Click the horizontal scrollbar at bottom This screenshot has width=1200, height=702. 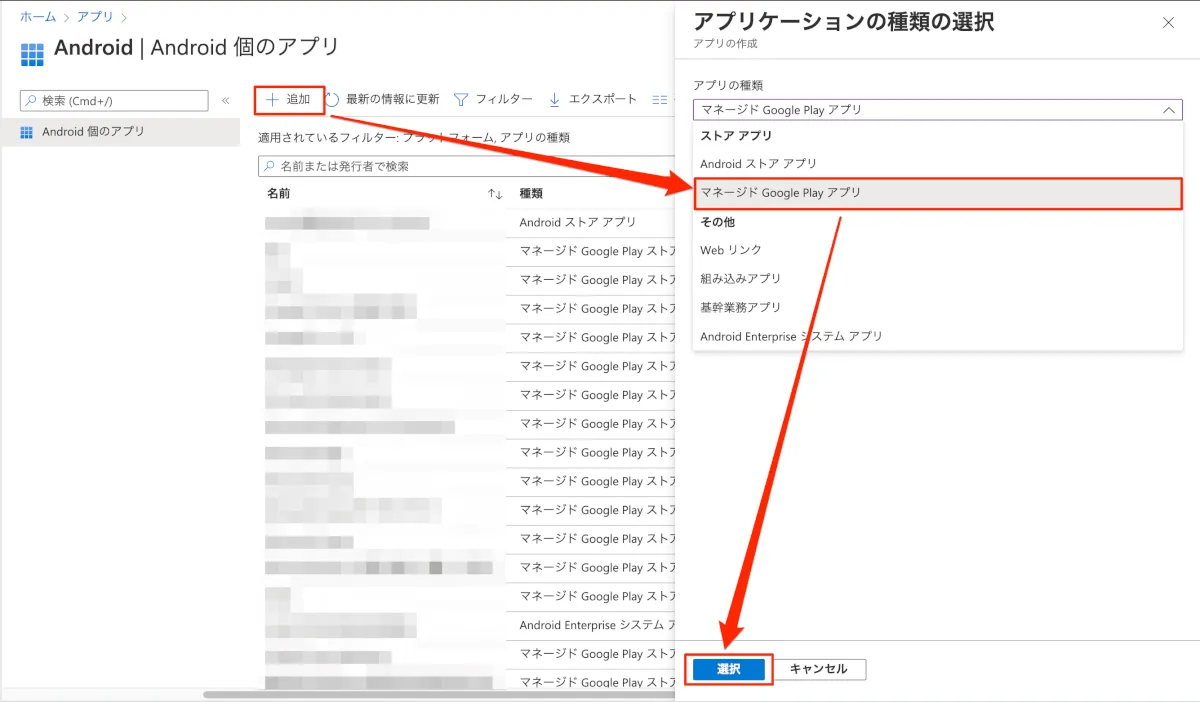[x=438, y=694]
